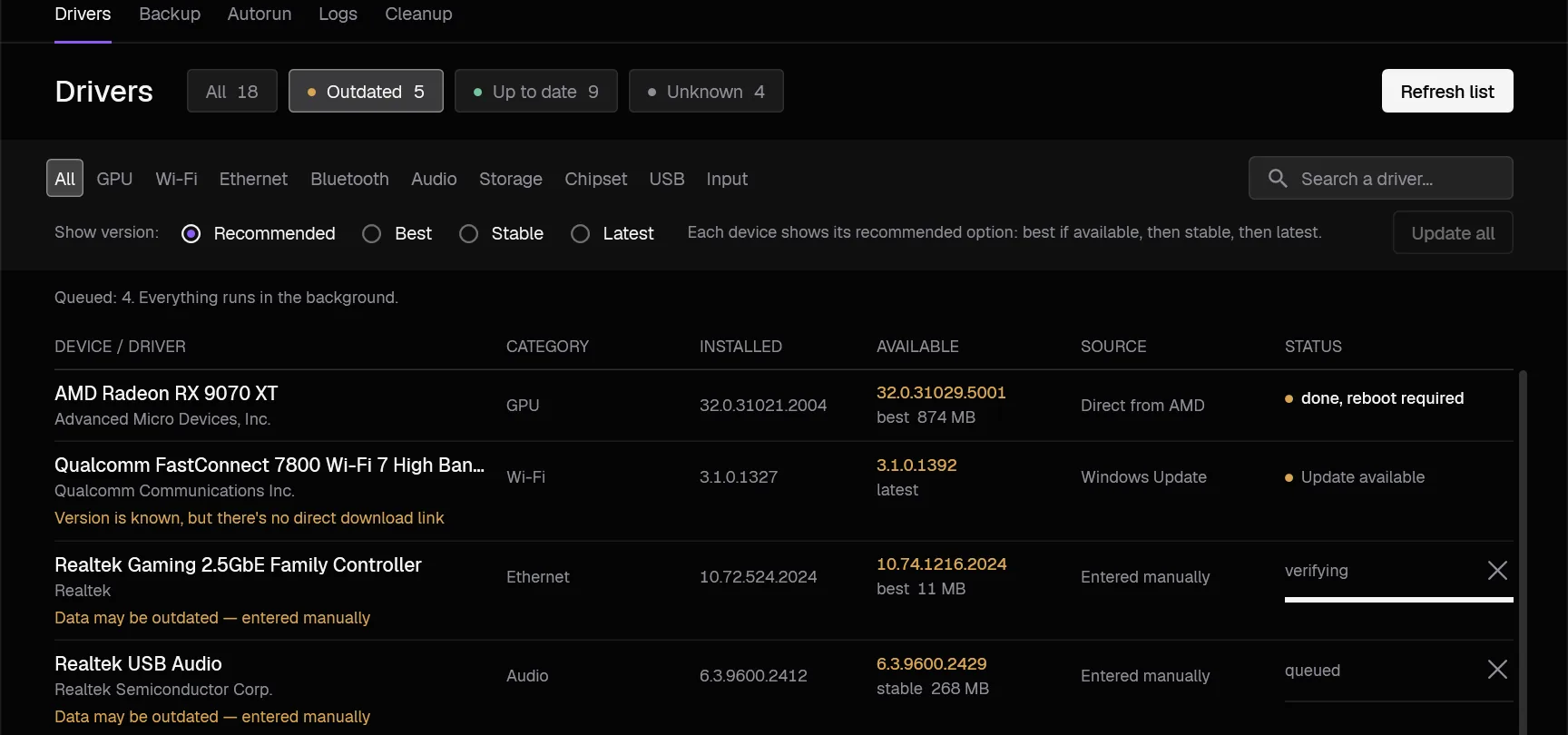Select the Recommended version radio button
Screen dimensions: 1568x735
191,234
